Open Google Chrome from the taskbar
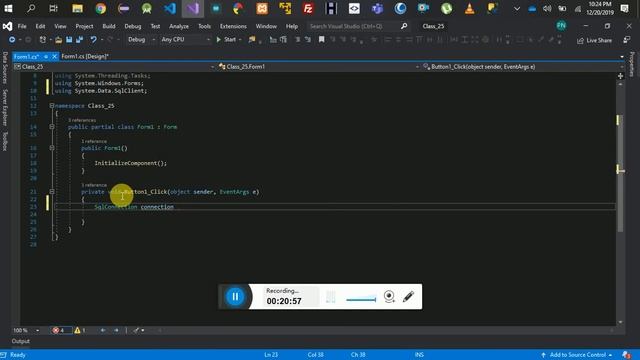The height and width of the screenshot is (360, 640). pos(100,8)
